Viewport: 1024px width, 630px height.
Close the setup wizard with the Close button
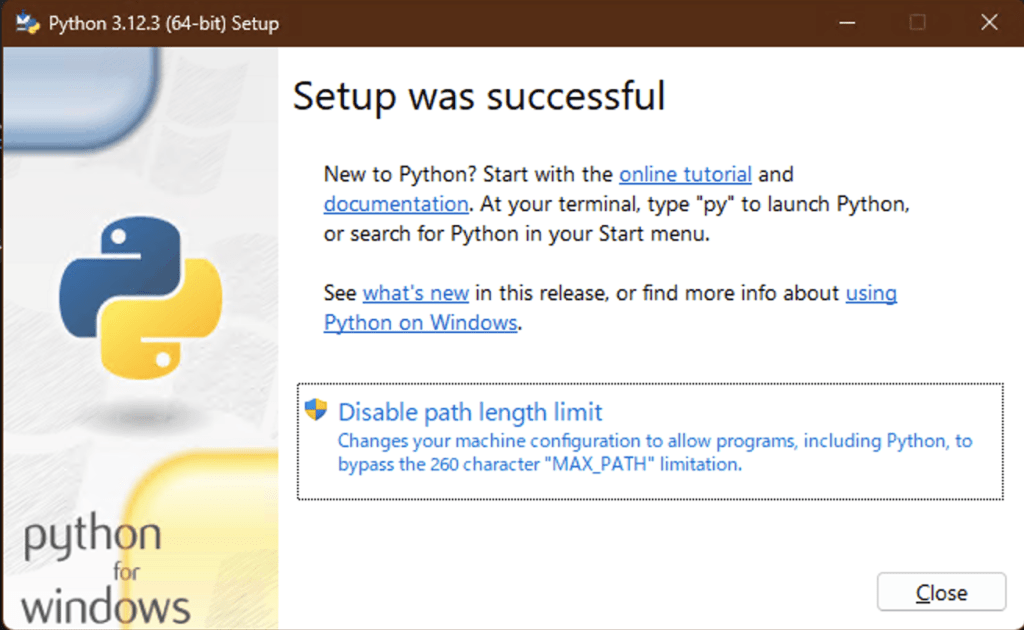[941, 592]
